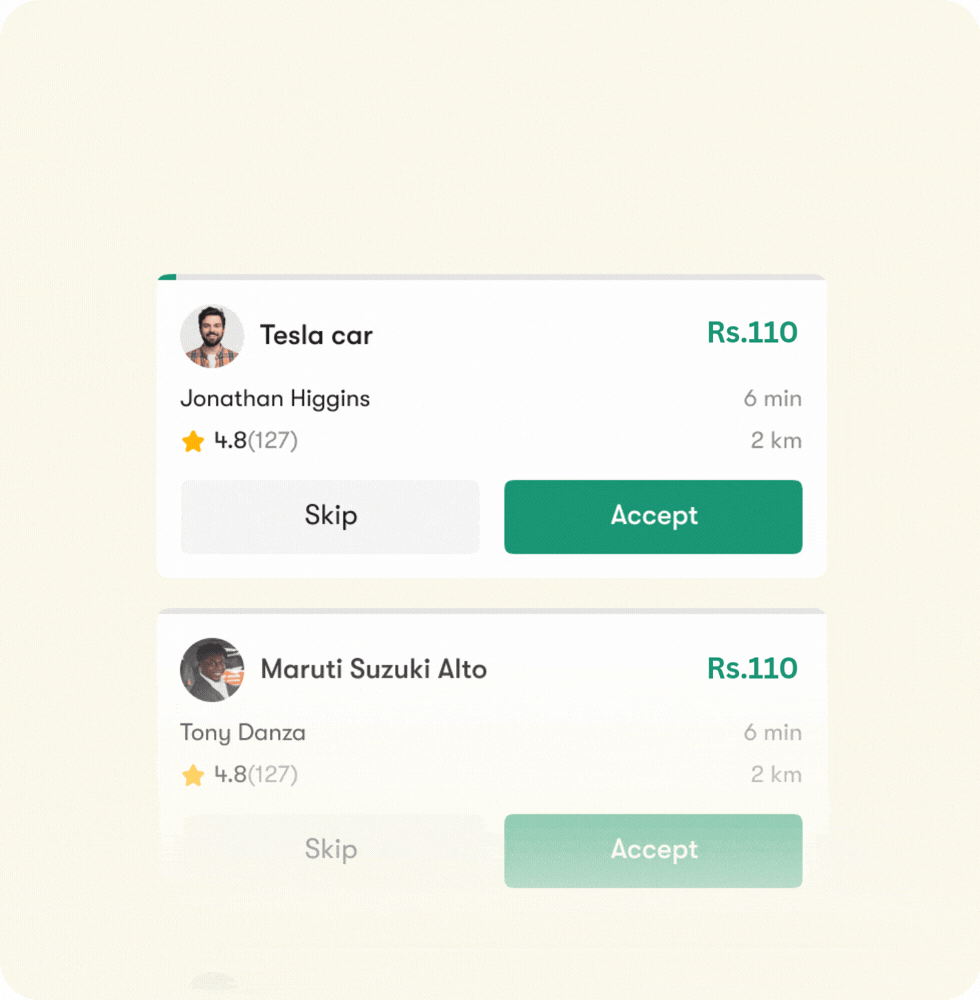Select the driver name Jonathan Higgins
Image resolution: width=980 pixels, height=1000 pixels.
pyautogui.click(x=275, y=399)
